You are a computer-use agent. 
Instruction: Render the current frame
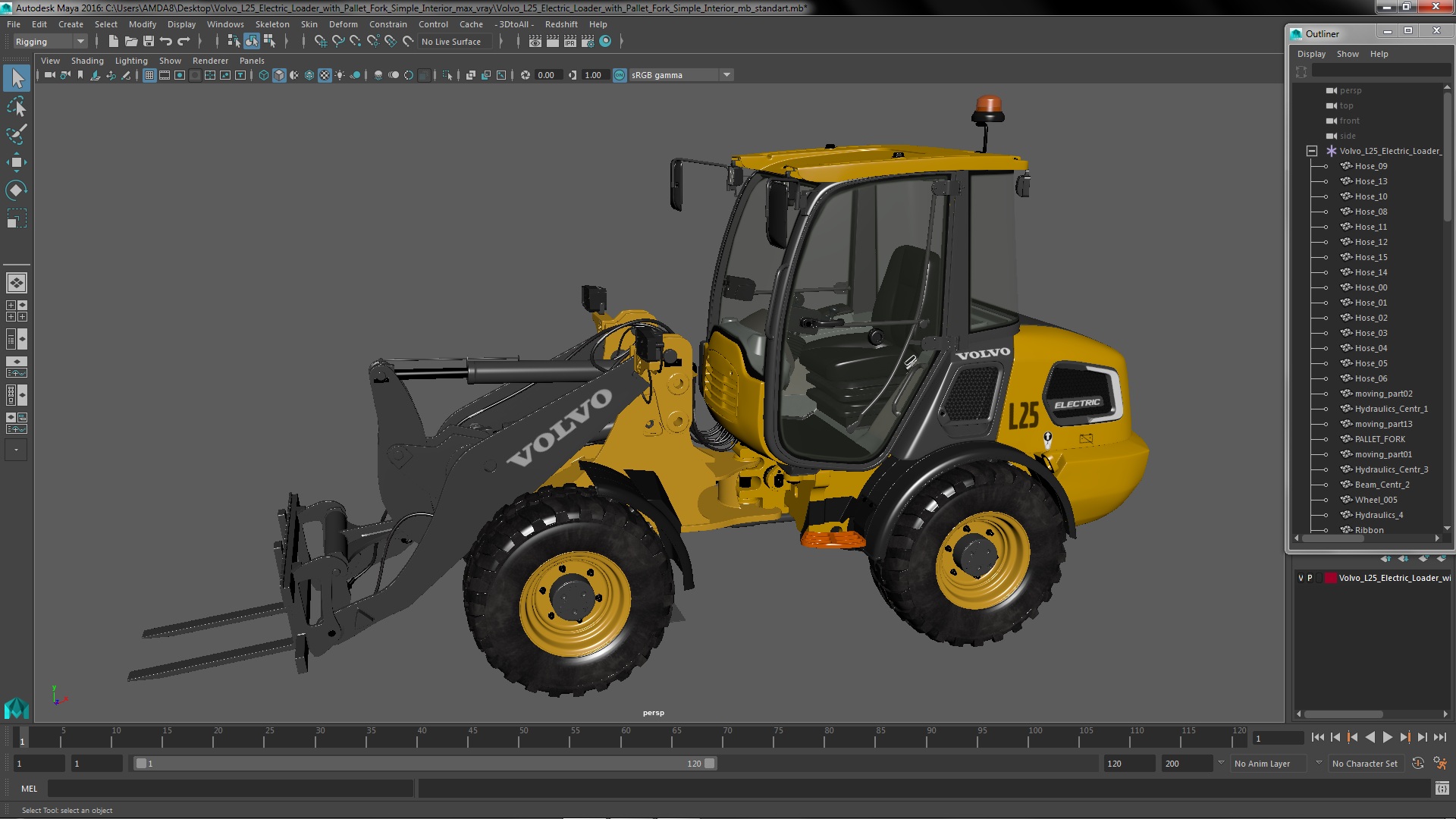coord(553,42)
